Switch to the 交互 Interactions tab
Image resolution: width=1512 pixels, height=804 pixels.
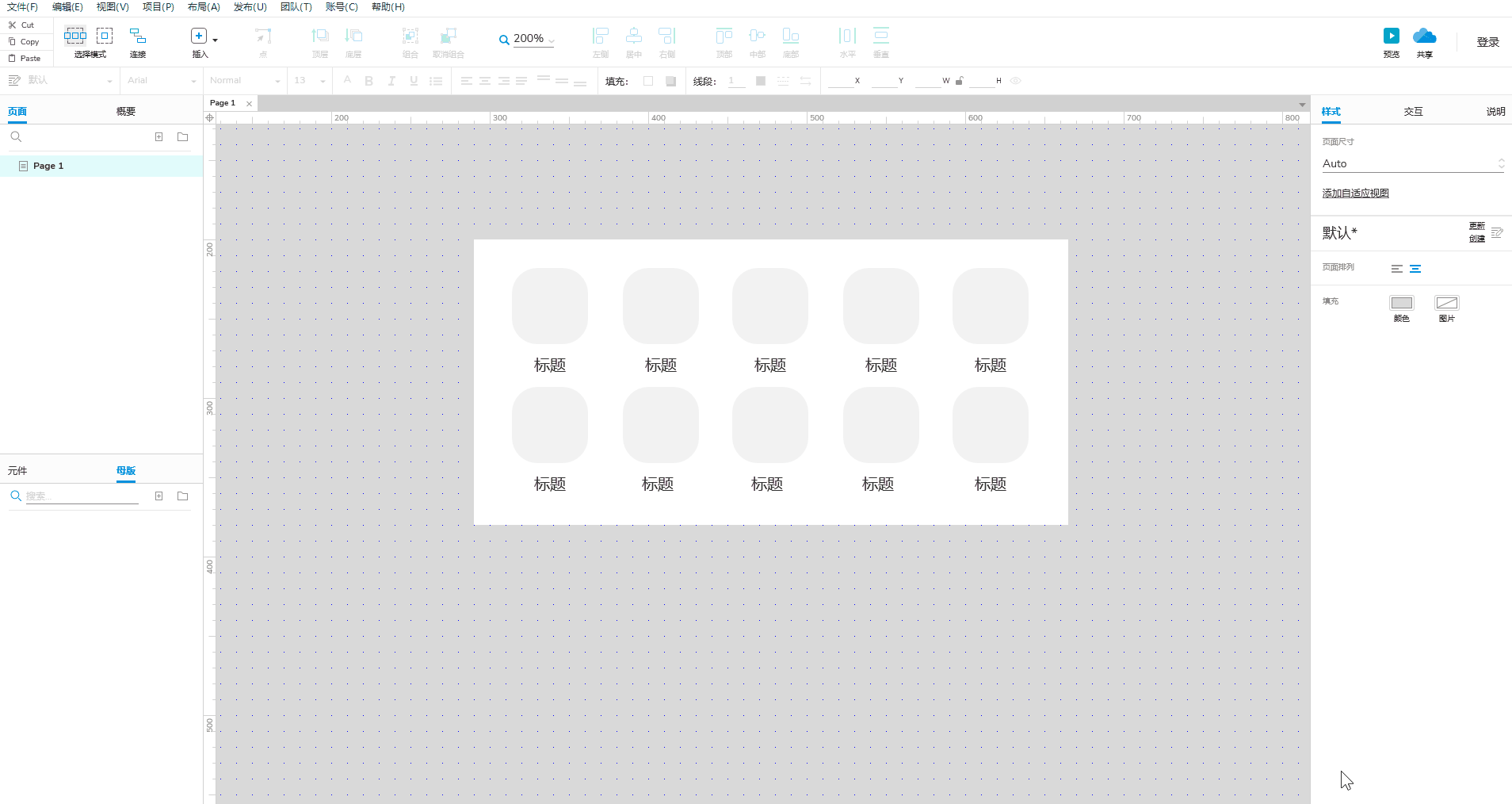(x=1413, y=112)
